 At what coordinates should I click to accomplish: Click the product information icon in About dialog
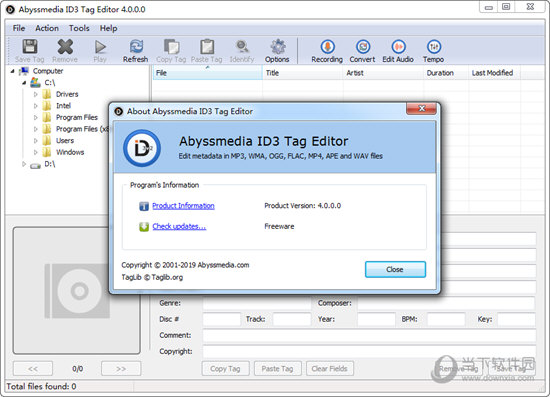tap(144, 206)
